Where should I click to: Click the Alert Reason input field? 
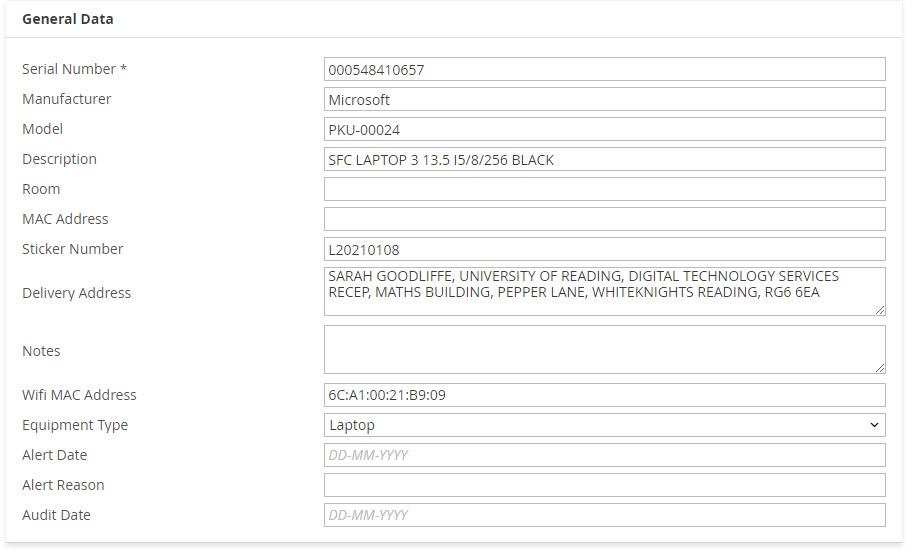[x=604, y=485]
